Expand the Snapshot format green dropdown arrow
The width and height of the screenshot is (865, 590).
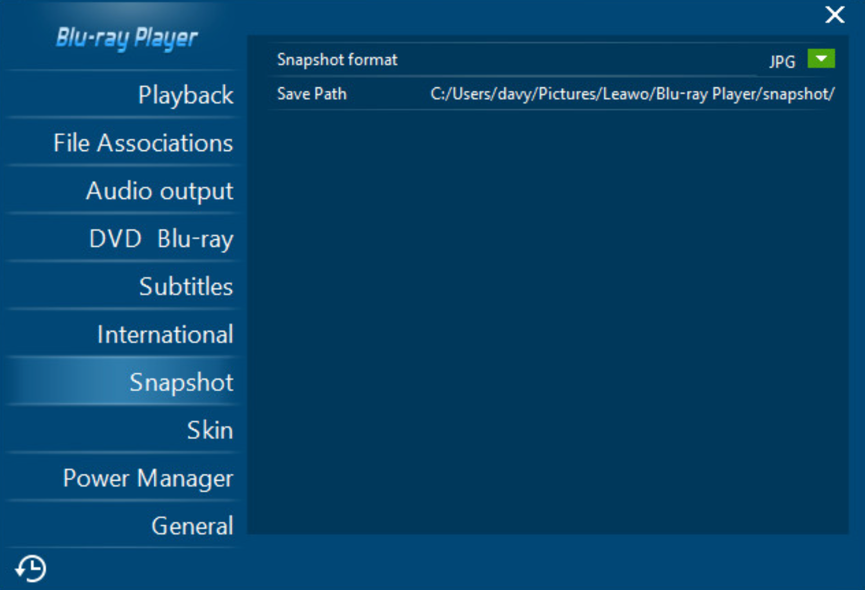click(820, 60)
